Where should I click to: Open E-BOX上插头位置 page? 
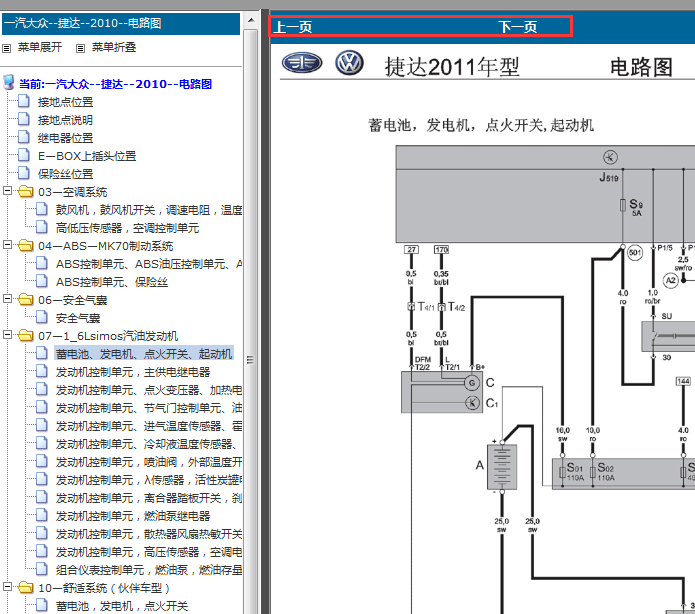[x=87, y=156]
